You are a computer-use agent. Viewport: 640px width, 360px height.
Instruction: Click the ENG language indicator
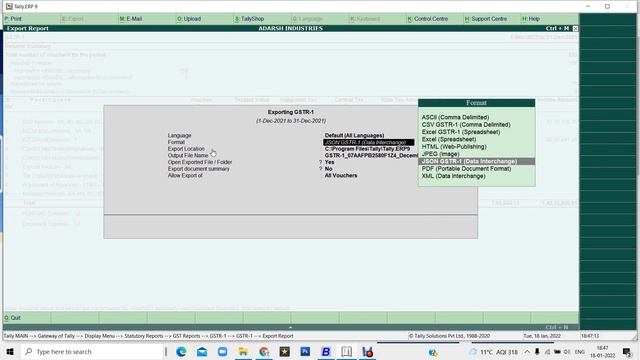click(x=580, y=352)
